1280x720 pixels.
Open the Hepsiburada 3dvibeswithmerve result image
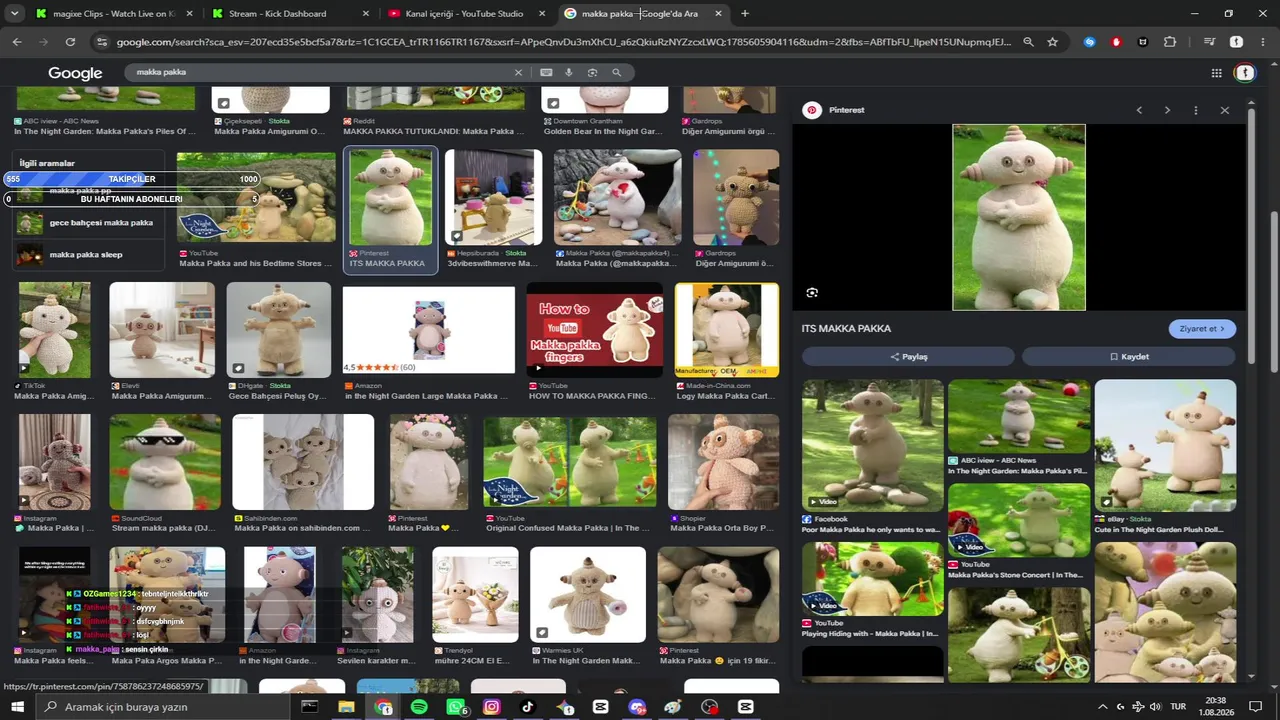click(493, 197)
